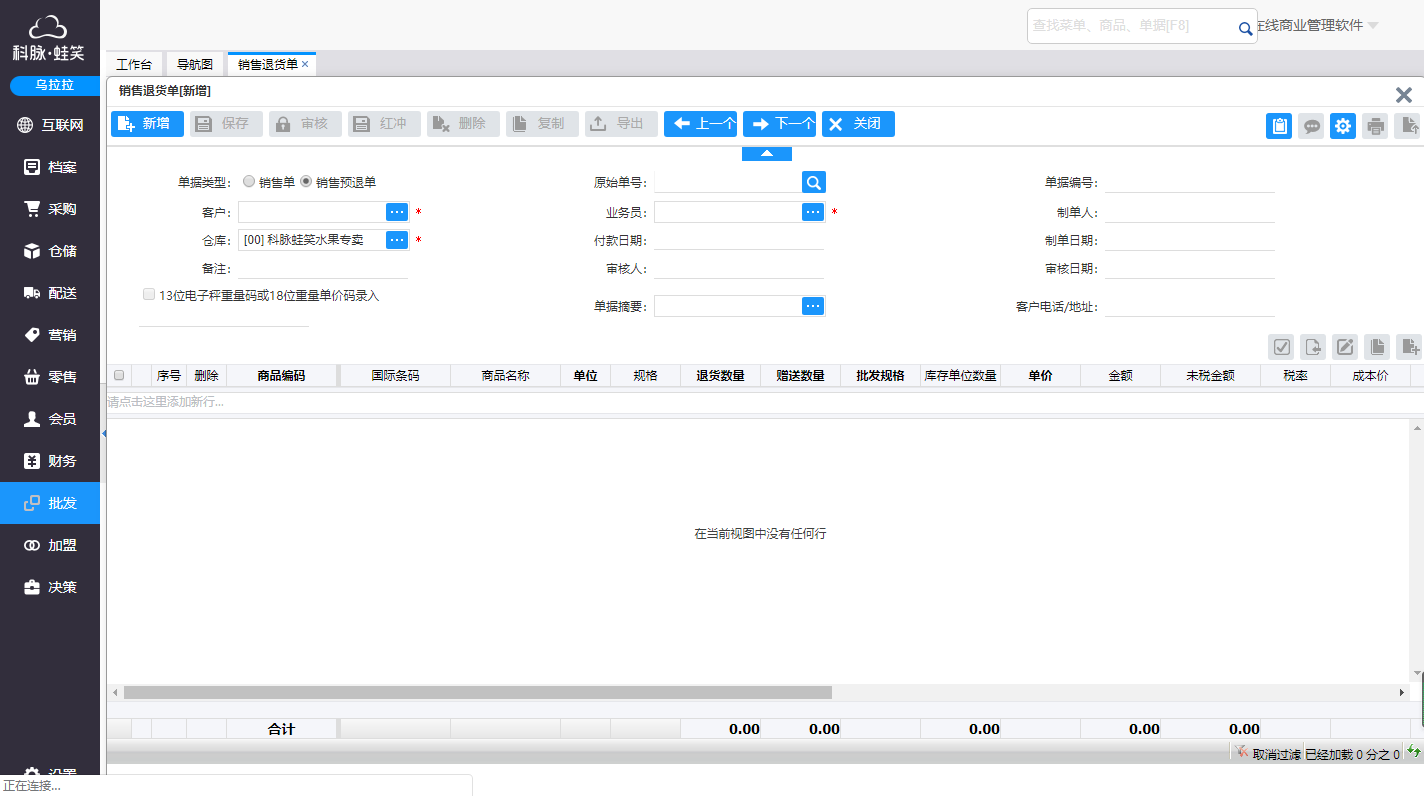Collapse the sidebar with the small arrow handle
This screenshot has width=1424, height=796.
coord(104,433)
